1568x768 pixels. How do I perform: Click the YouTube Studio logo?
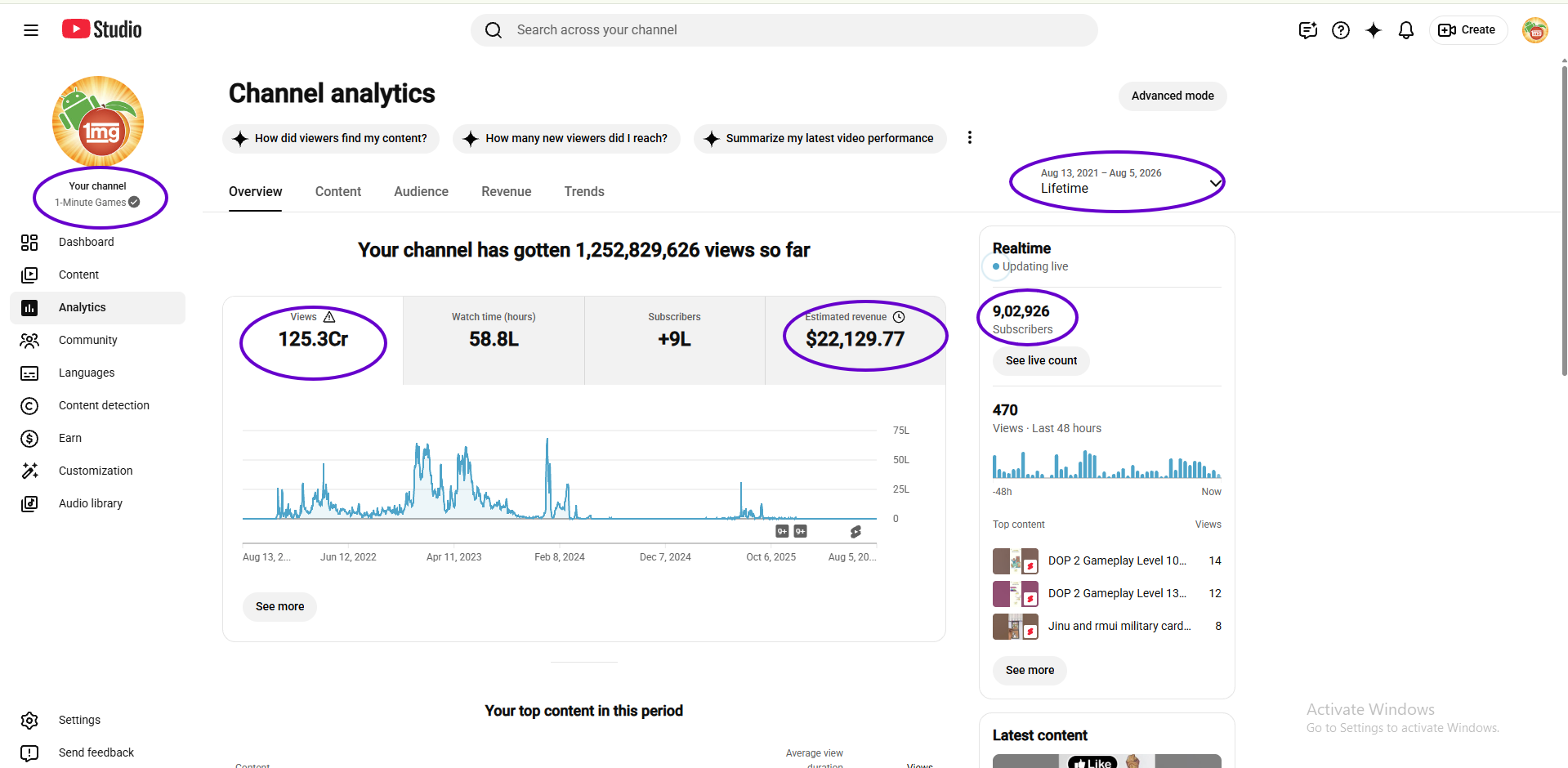point(102,29)
